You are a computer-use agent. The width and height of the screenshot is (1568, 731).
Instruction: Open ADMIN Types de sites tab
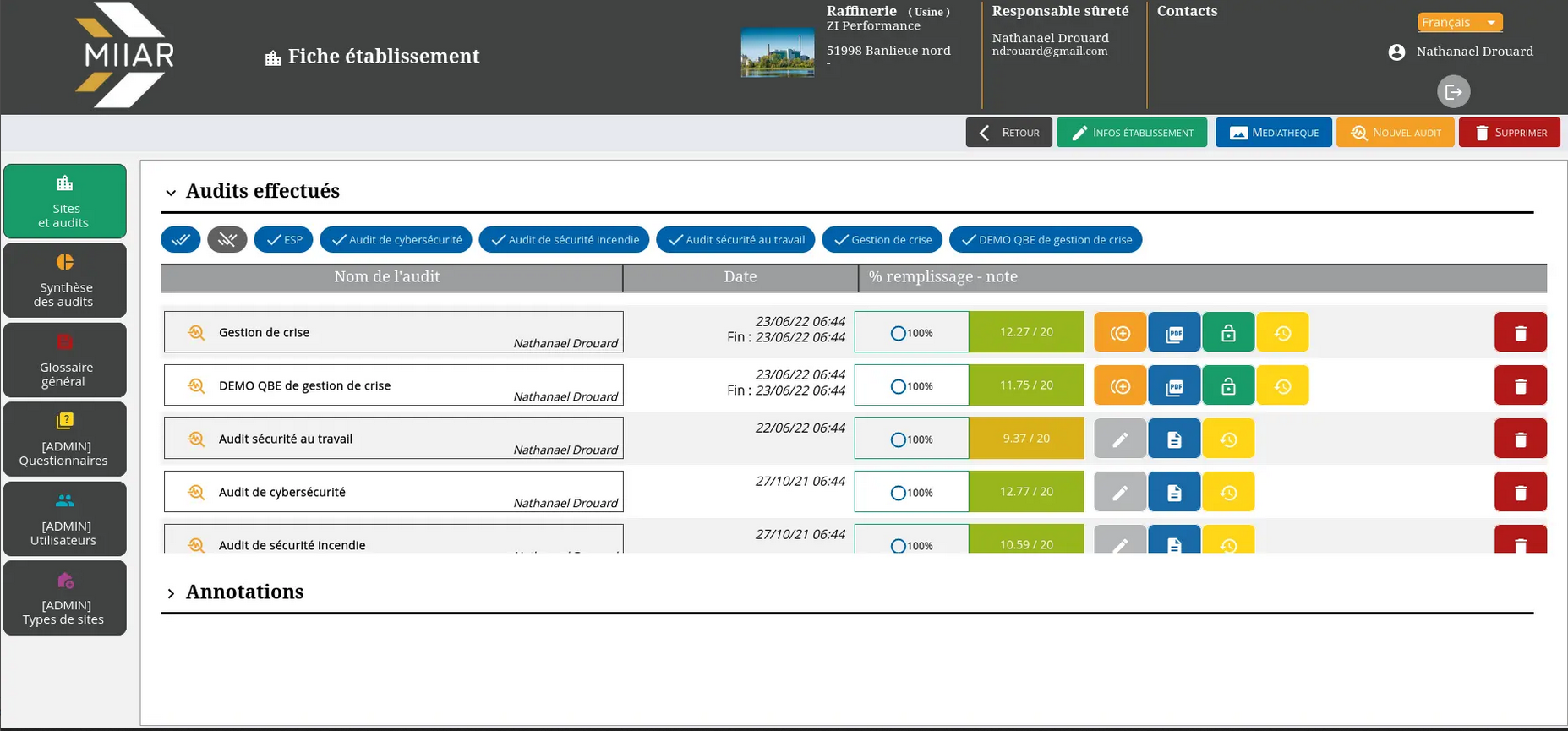coord(65,598)
